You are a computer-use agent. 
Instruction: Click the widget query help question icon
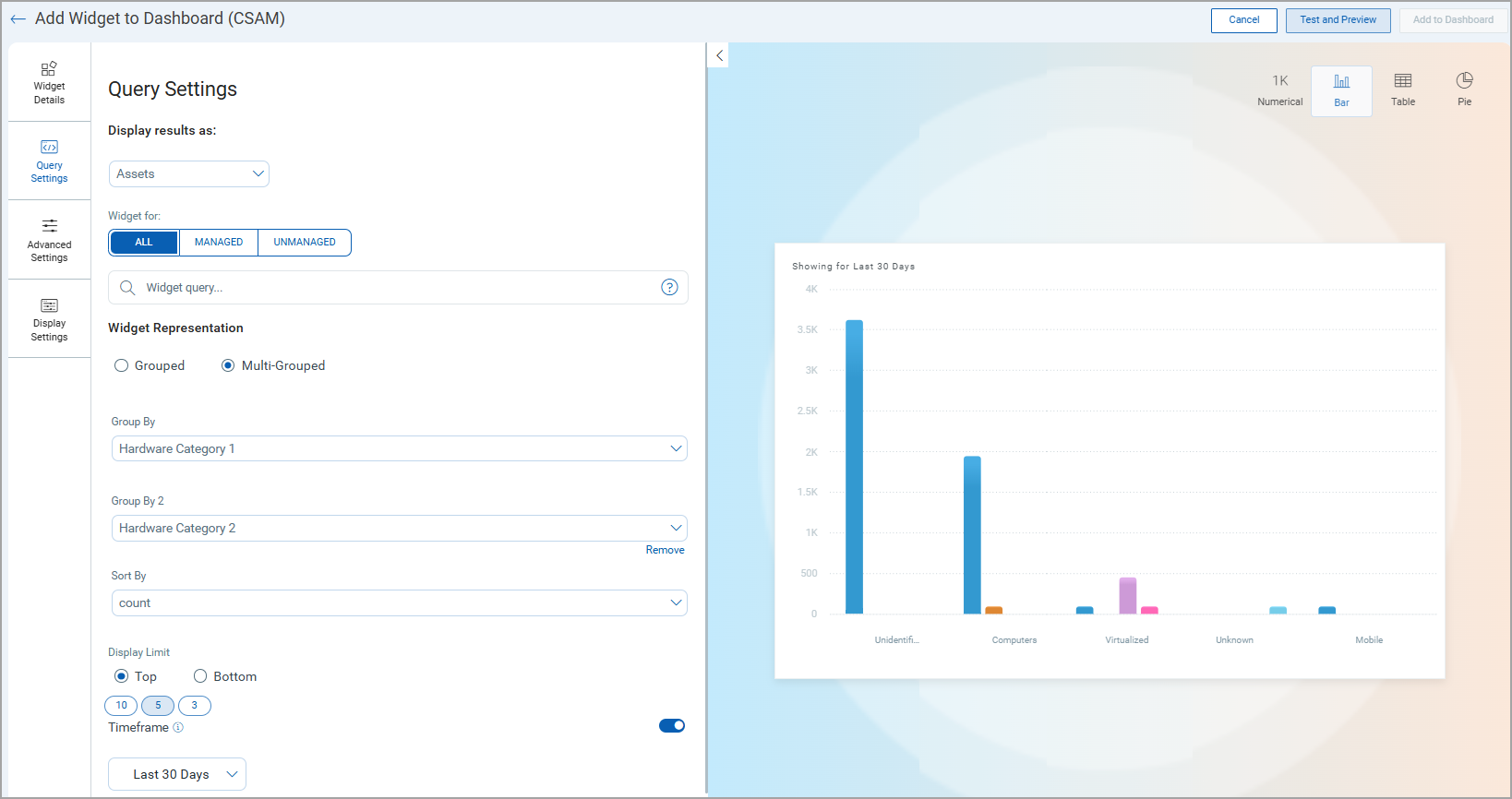tap(669, 288)
